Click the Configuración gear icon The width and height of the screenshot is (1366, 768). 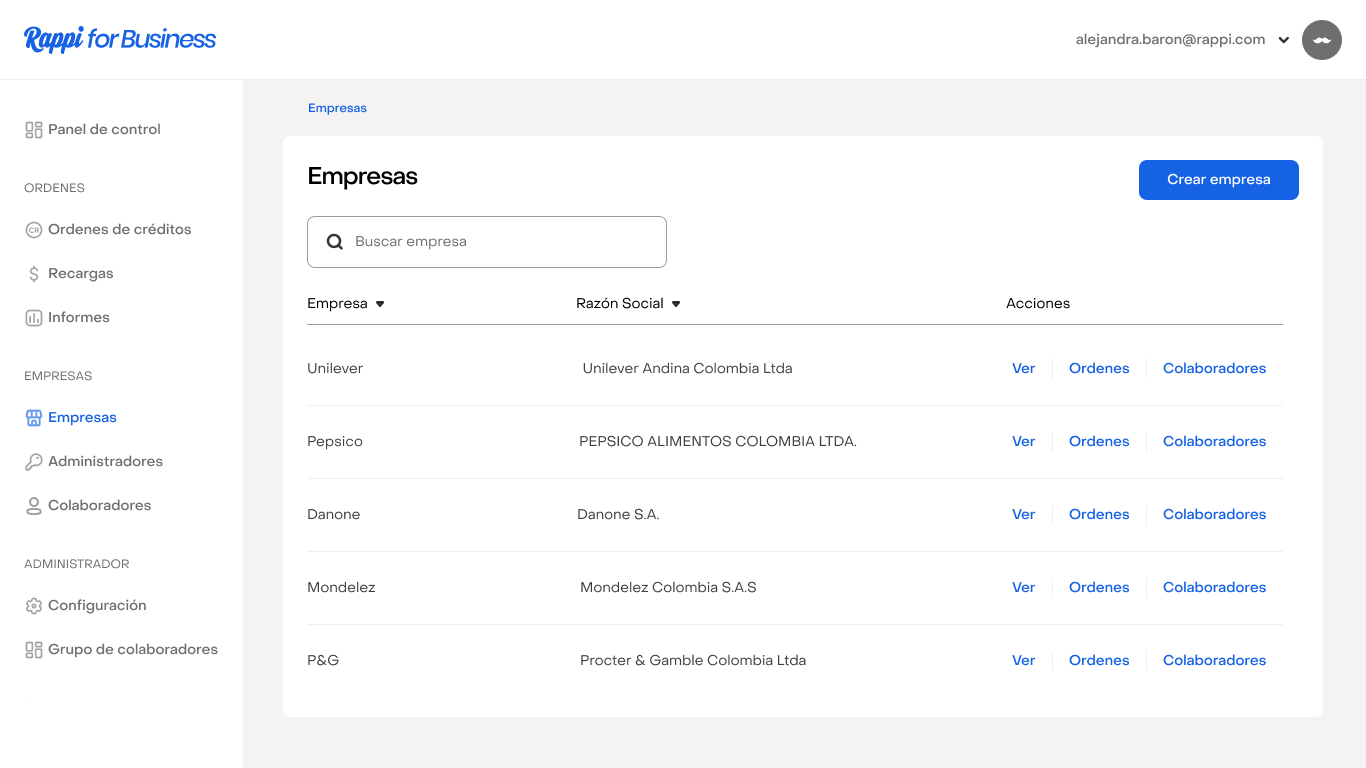(x=34, y=606)
